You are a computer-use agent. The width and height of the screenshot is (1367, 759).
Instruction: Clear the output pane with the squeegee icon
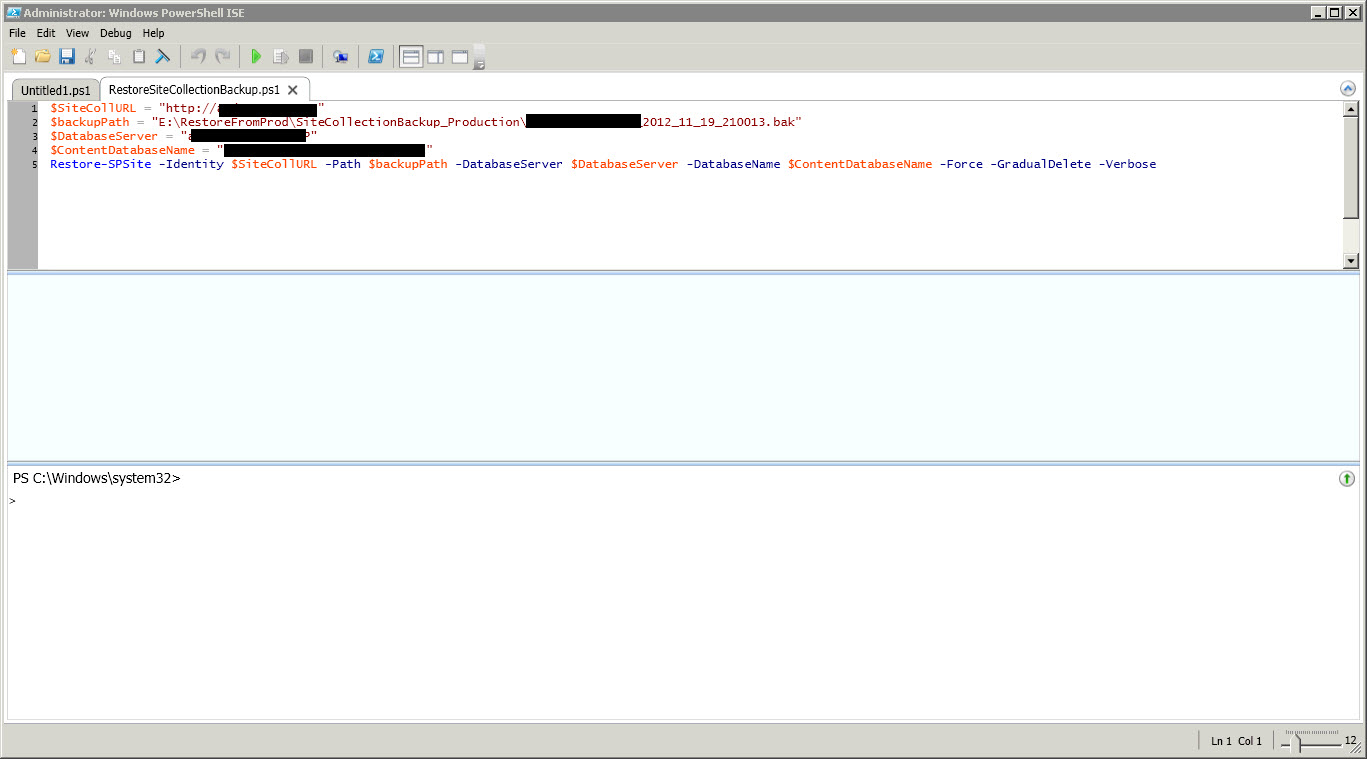162,57
